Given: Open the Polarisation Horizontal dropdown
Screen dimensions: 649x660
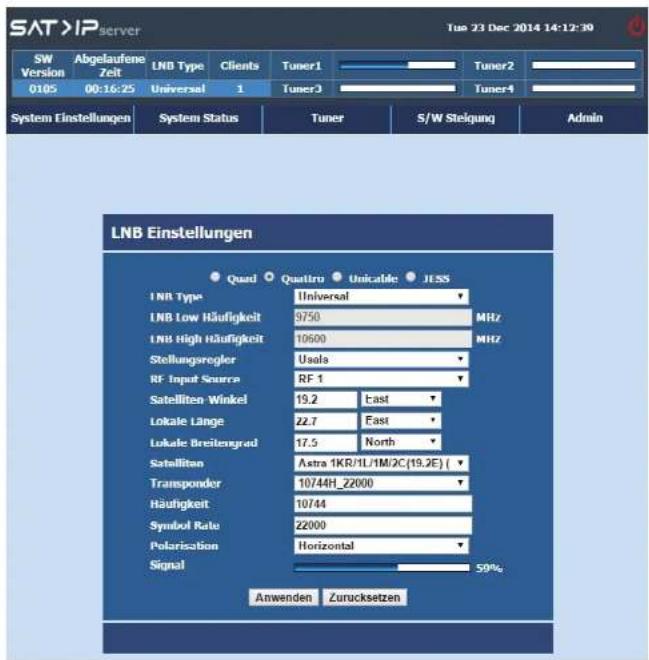Looking at the screenshot, I should click(x=381, y=546).
